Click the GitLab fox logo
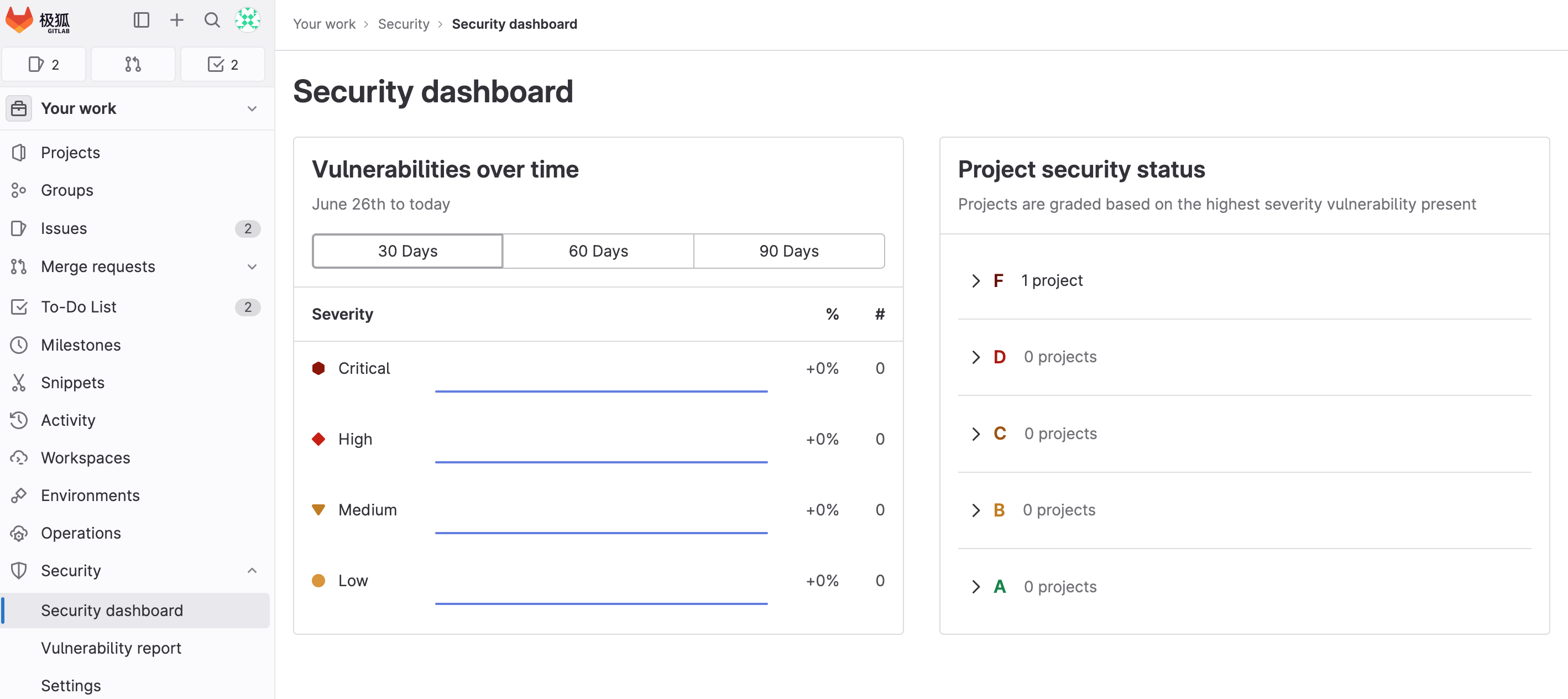The image size is (1568, 699). [x=20, y=20]
